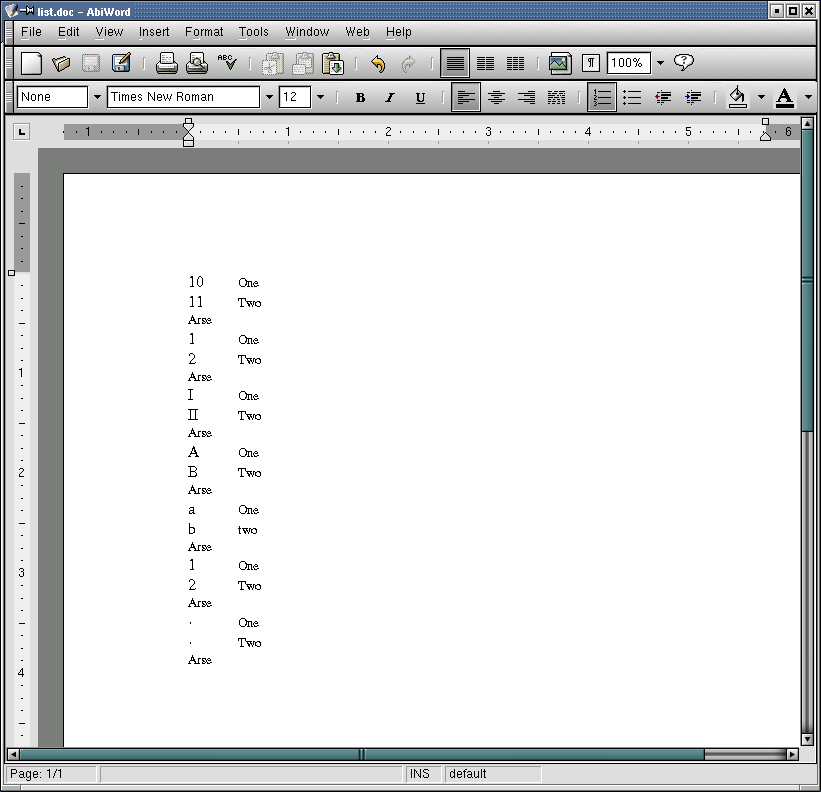Viewport: 821px width, 792px height.
Task: Open font color dropdown arrow
Action: 808,97
